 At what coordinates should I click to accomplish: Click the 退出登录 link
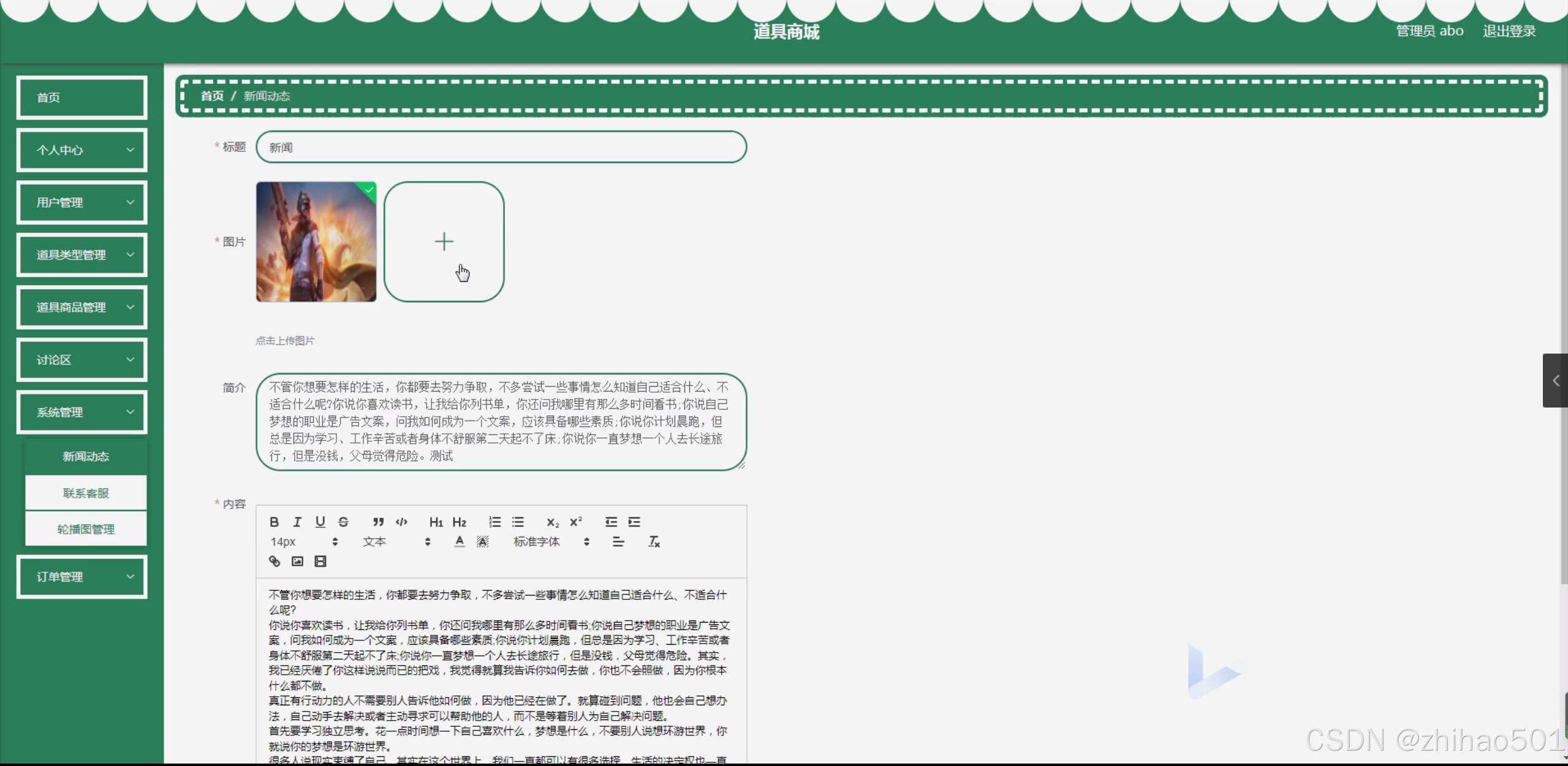tap(1509, 31)
